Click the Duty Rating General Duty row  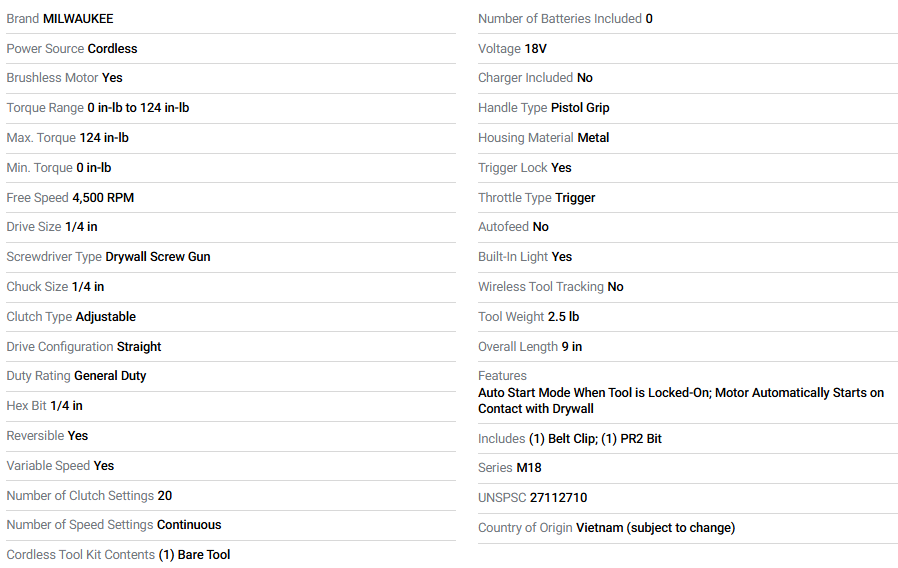pos(76,375)
